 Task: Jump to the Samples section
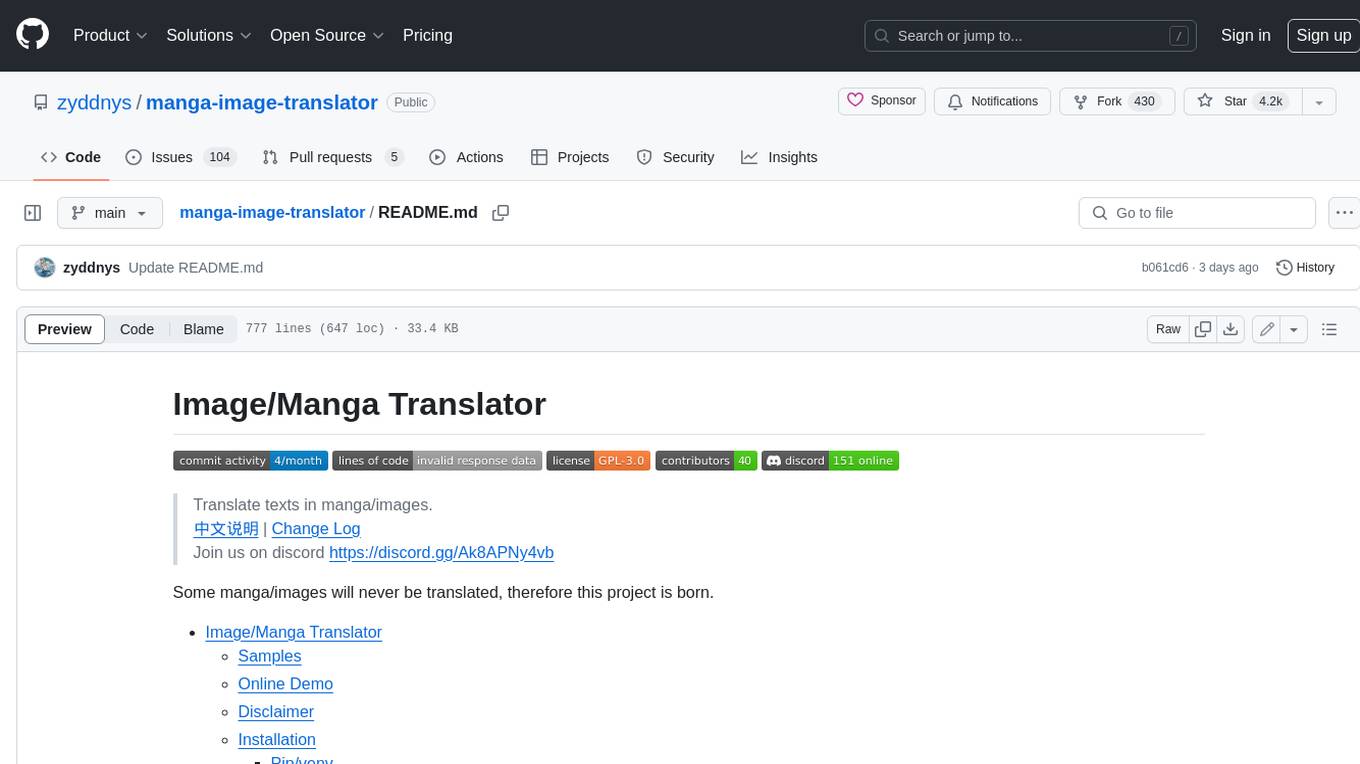pyautogui.click(x=269, y=656)
